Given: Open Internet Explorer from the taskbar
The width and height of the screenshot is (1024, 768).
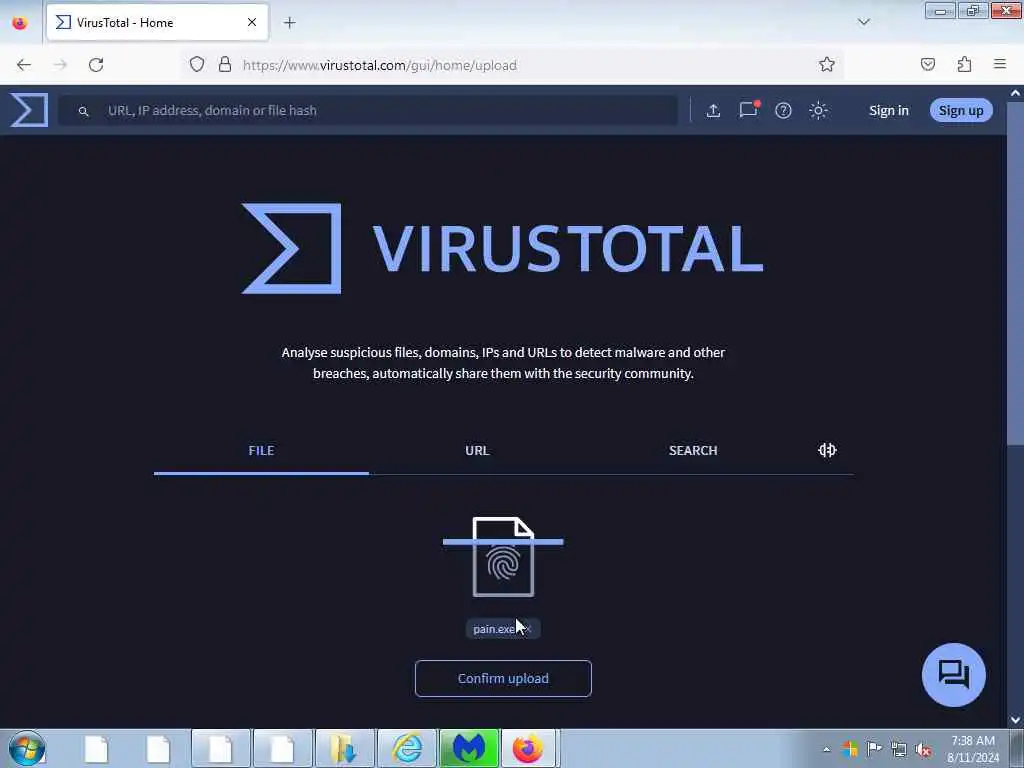Looking at the screenshot, I should coord(407,748).
